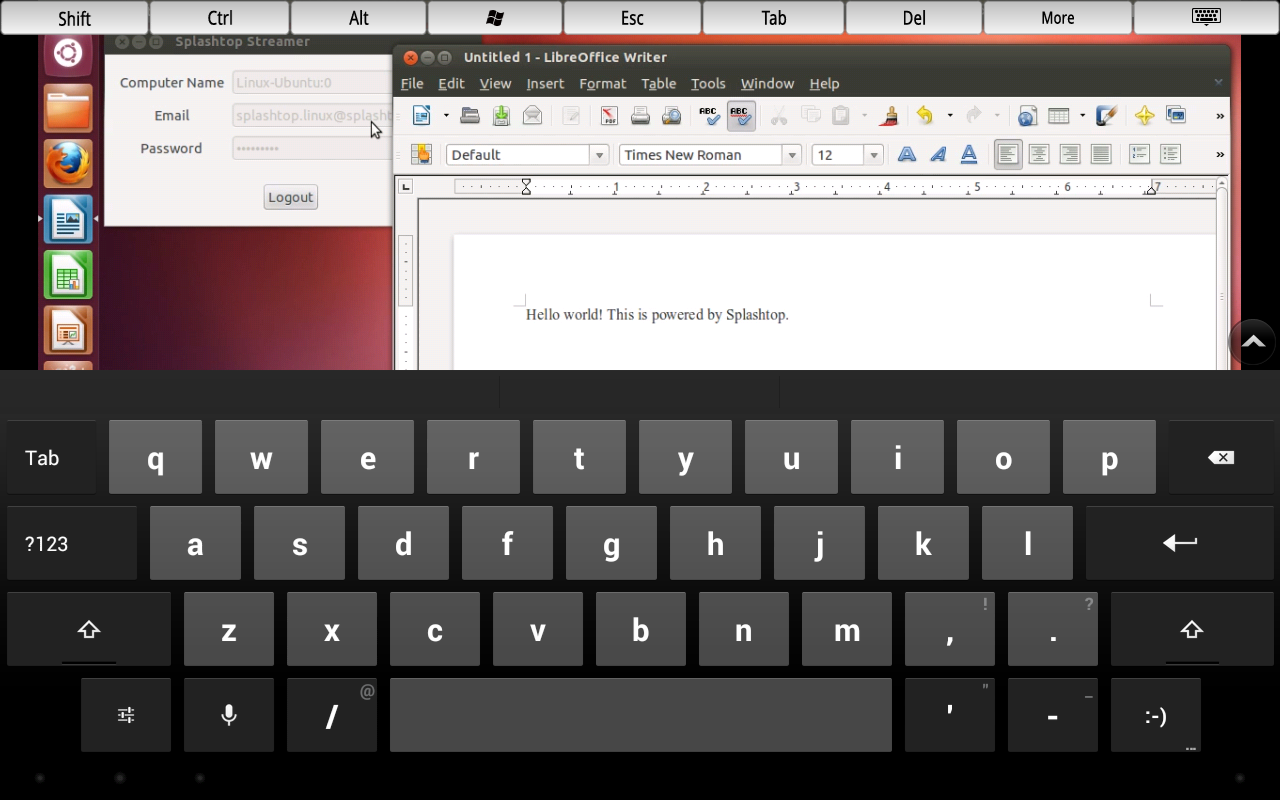1280x800 pixels.
Task: Open the Gallery from the toolbar
Action: [1176, 116]
